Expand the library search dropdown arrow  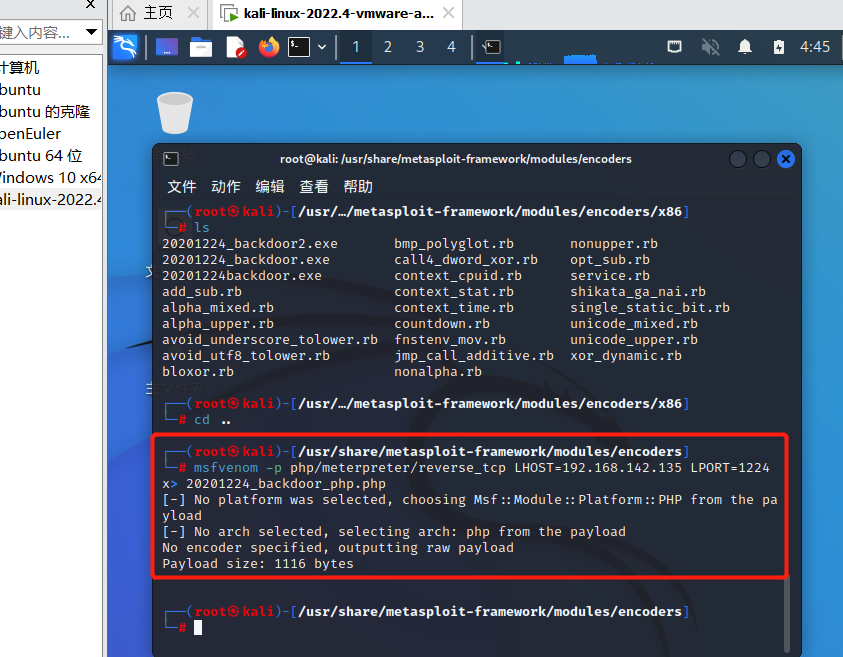point(91,32)
